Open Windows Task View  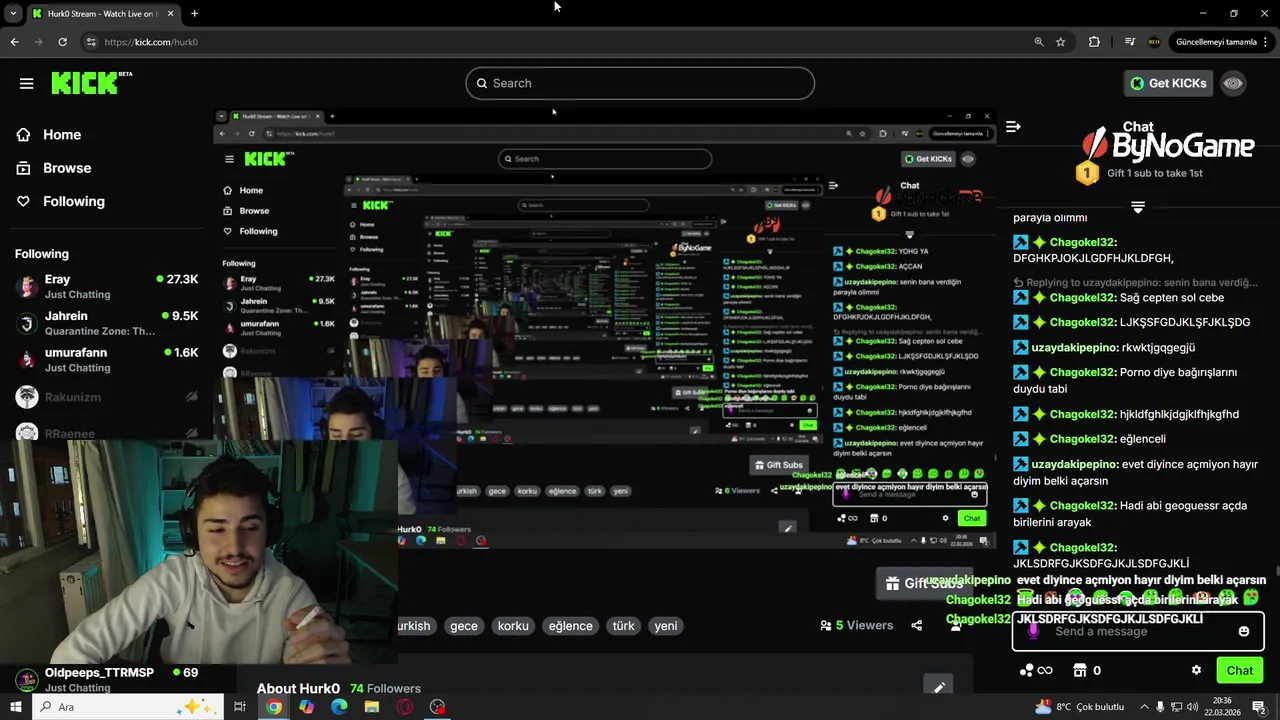(240, 707)
